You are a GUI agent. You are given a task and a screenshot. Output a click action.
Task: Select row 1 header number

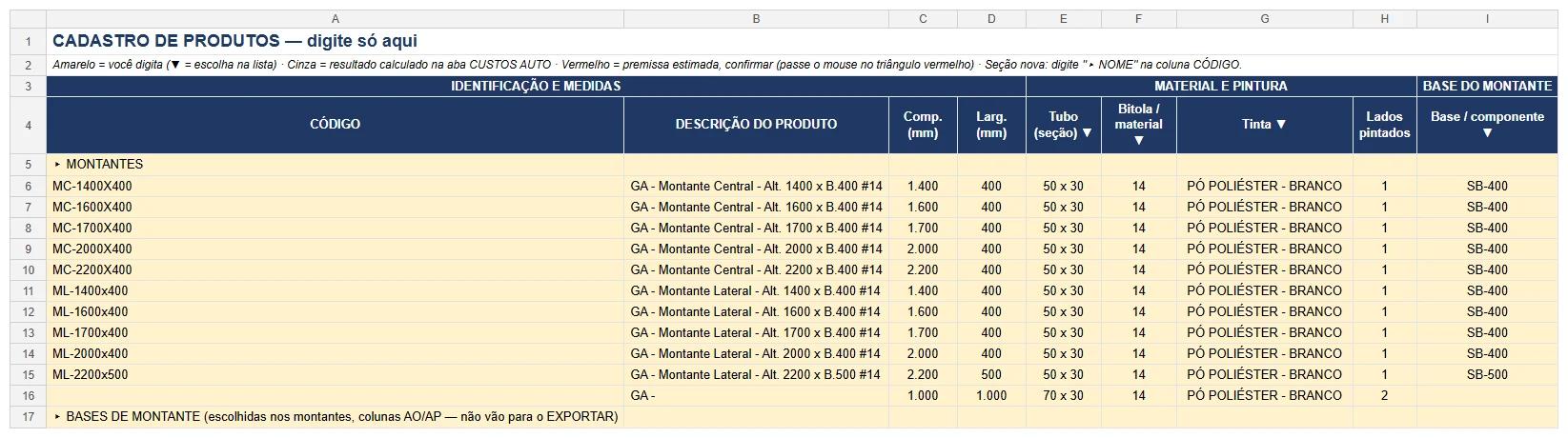(x=28, y=41)
